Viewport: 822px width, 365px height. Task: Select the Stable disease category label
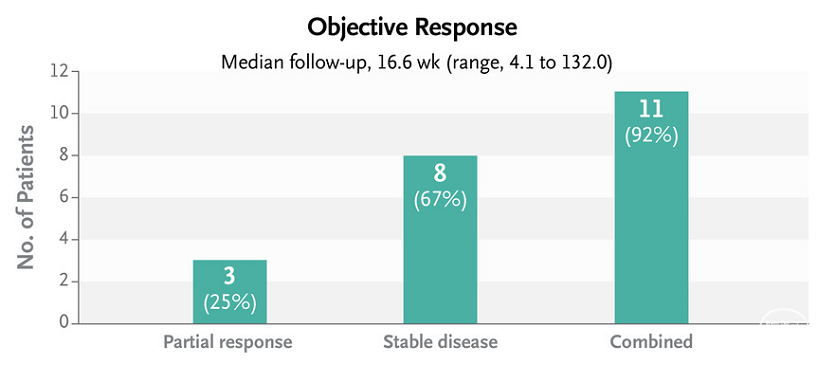[440, 342]
